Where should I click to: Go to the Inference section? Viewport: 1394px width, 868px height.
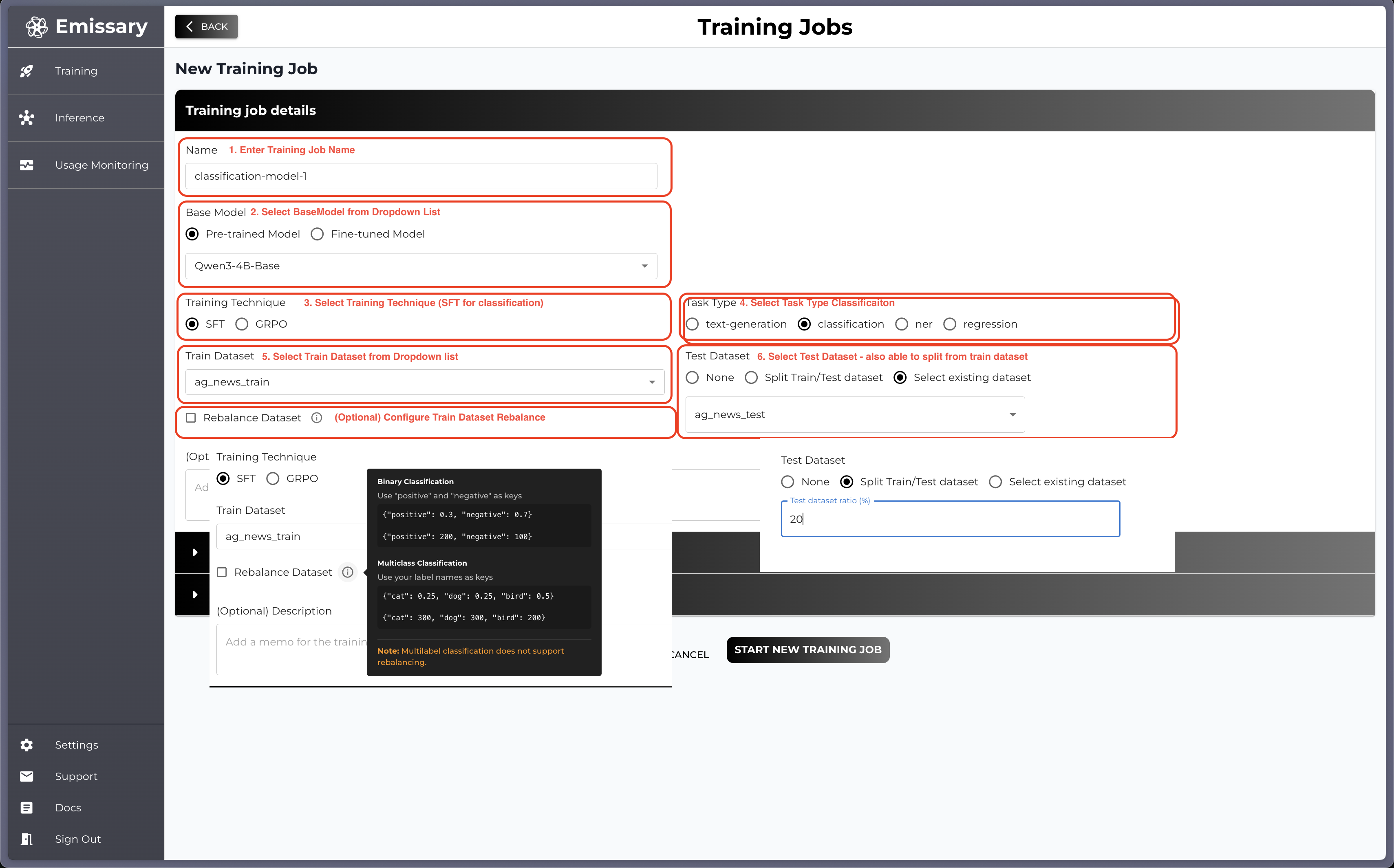point(80,118)
